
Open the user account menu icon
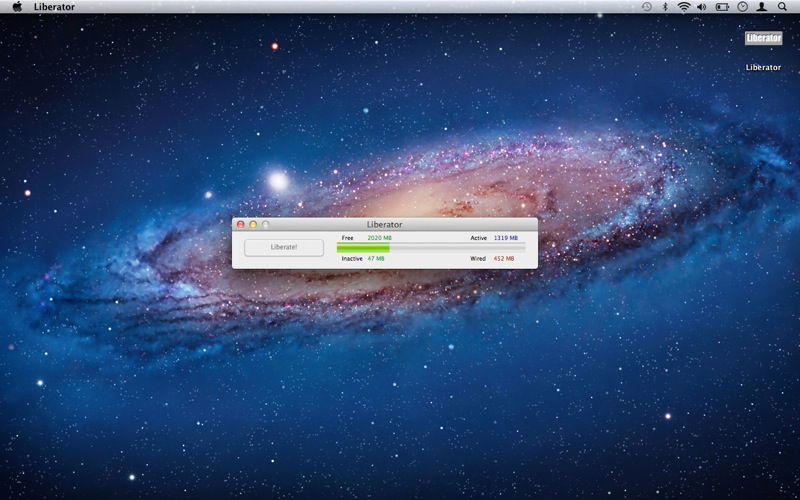pyautogui.click(x=762, y=7)
